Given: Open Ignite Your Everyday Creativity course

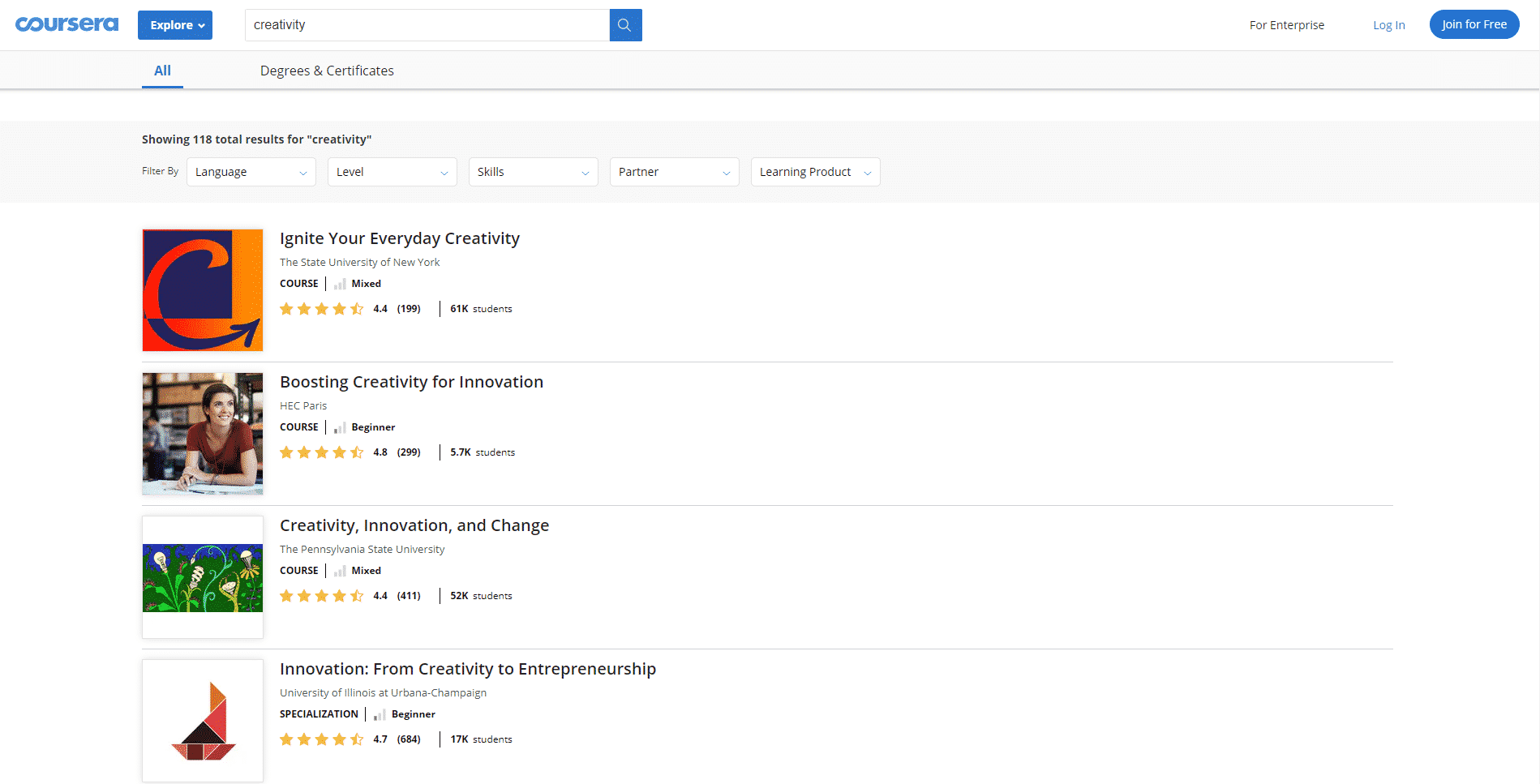Looking at the screenshot, I should pyautogui.click(x=400, y=238).
